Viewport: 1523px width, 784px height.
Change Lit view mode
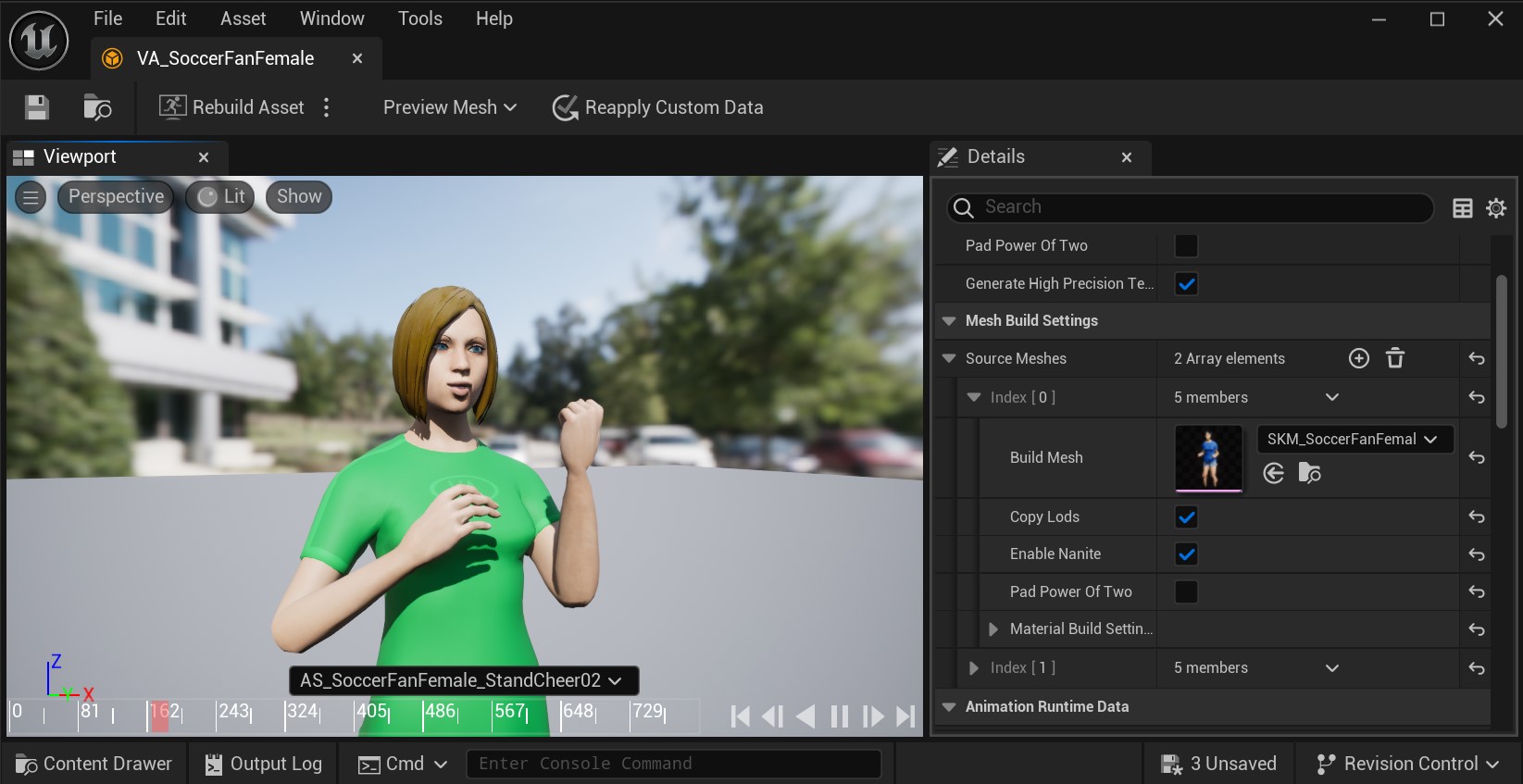(220, 196)
